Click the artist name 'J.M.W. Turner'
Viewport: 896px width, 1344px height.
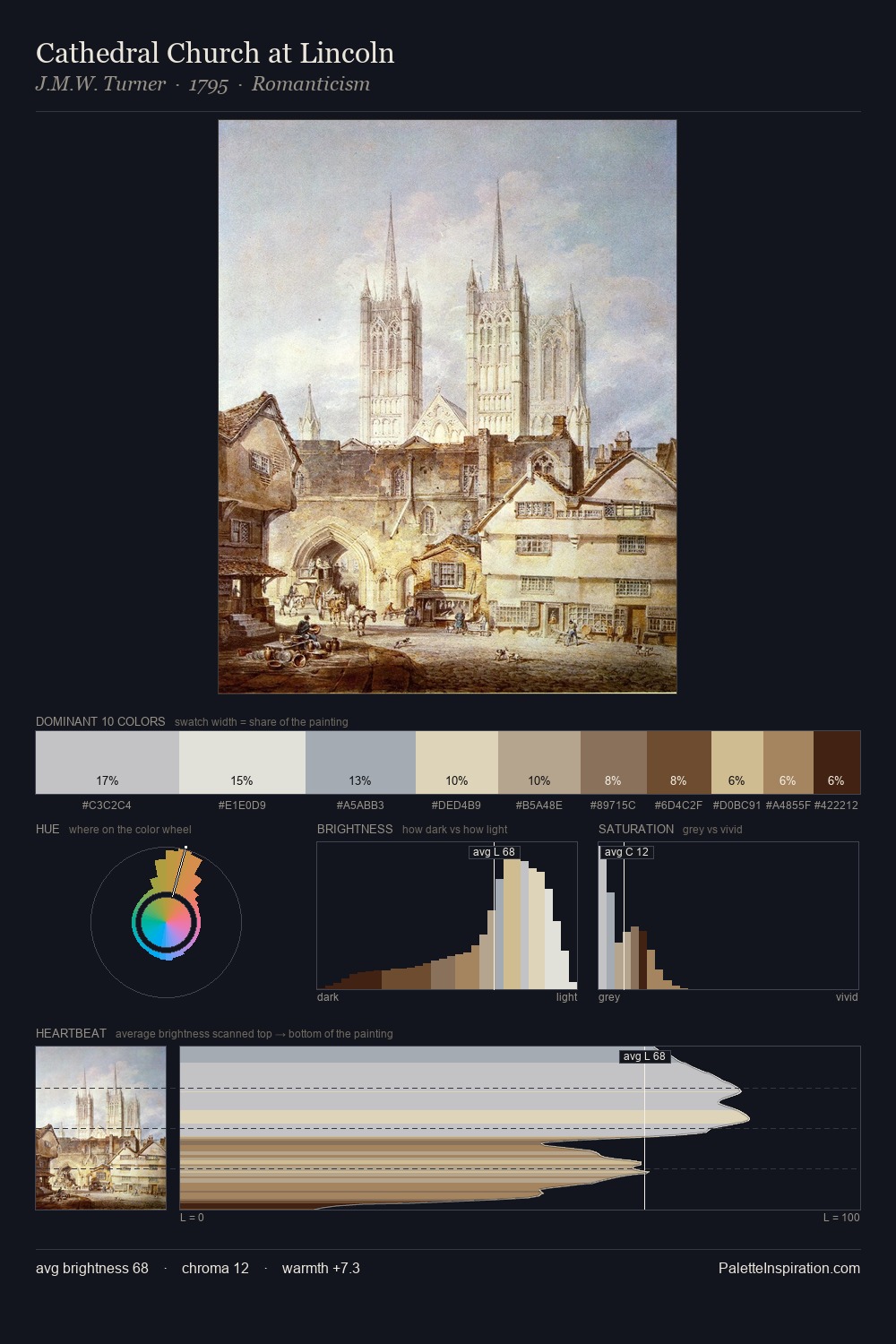(x=100, y=84)
